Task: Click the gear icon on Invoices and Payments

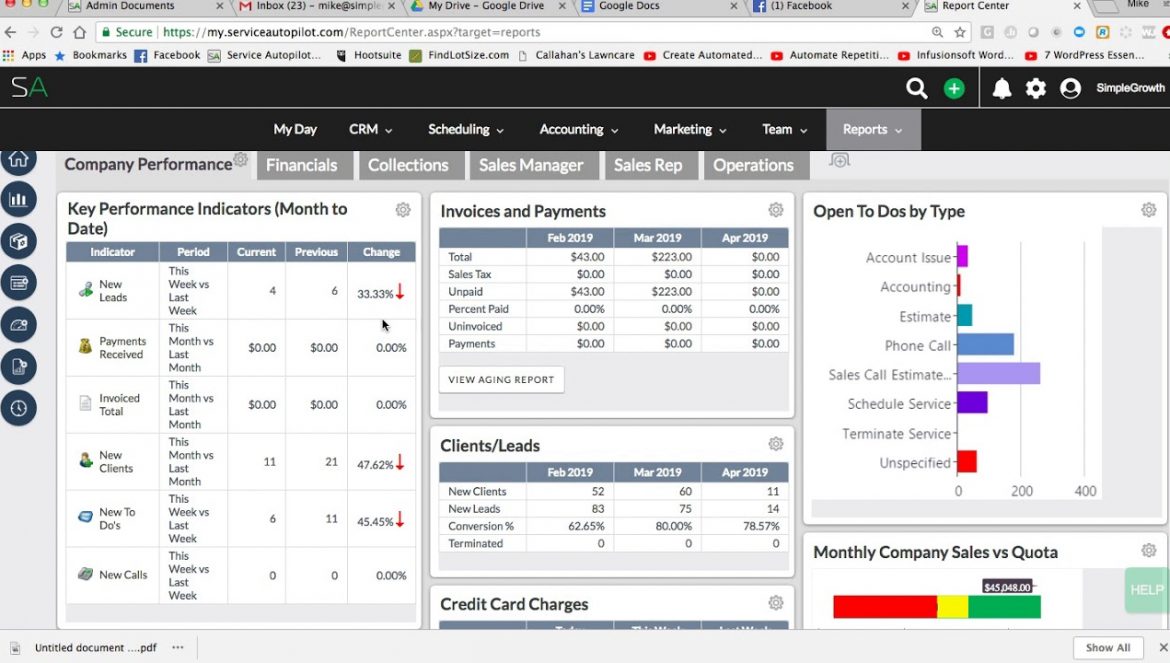Action: [x=776, y=210]
